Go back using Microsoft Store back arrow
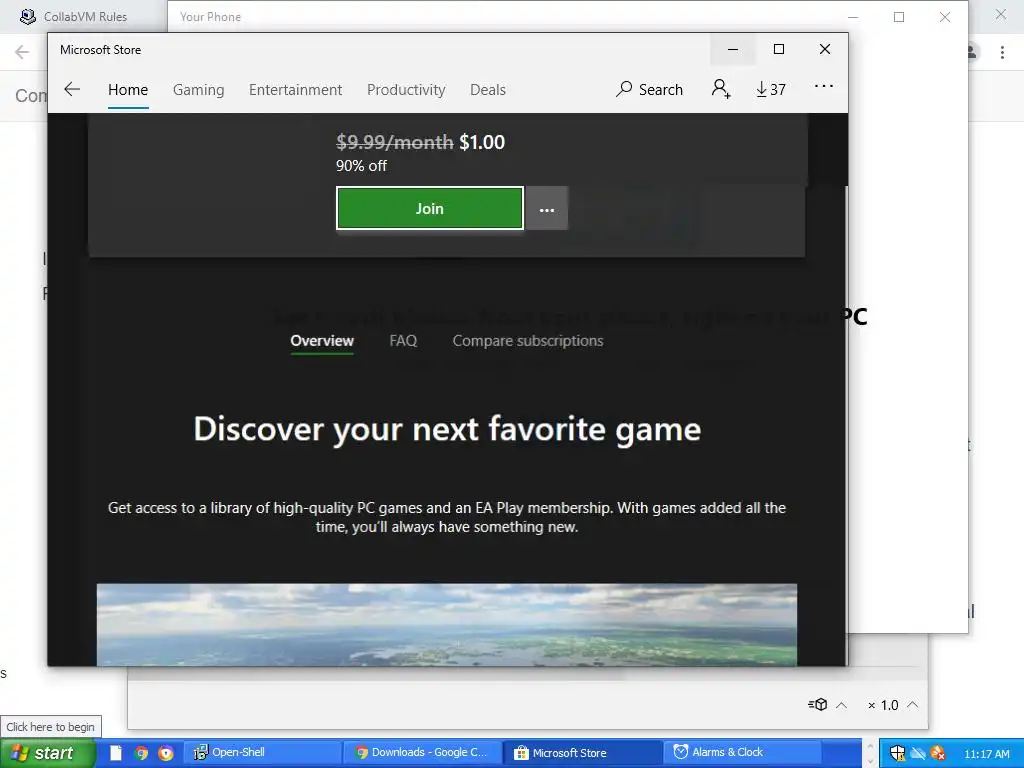1024x768 pixels. [x=72, y=89]
